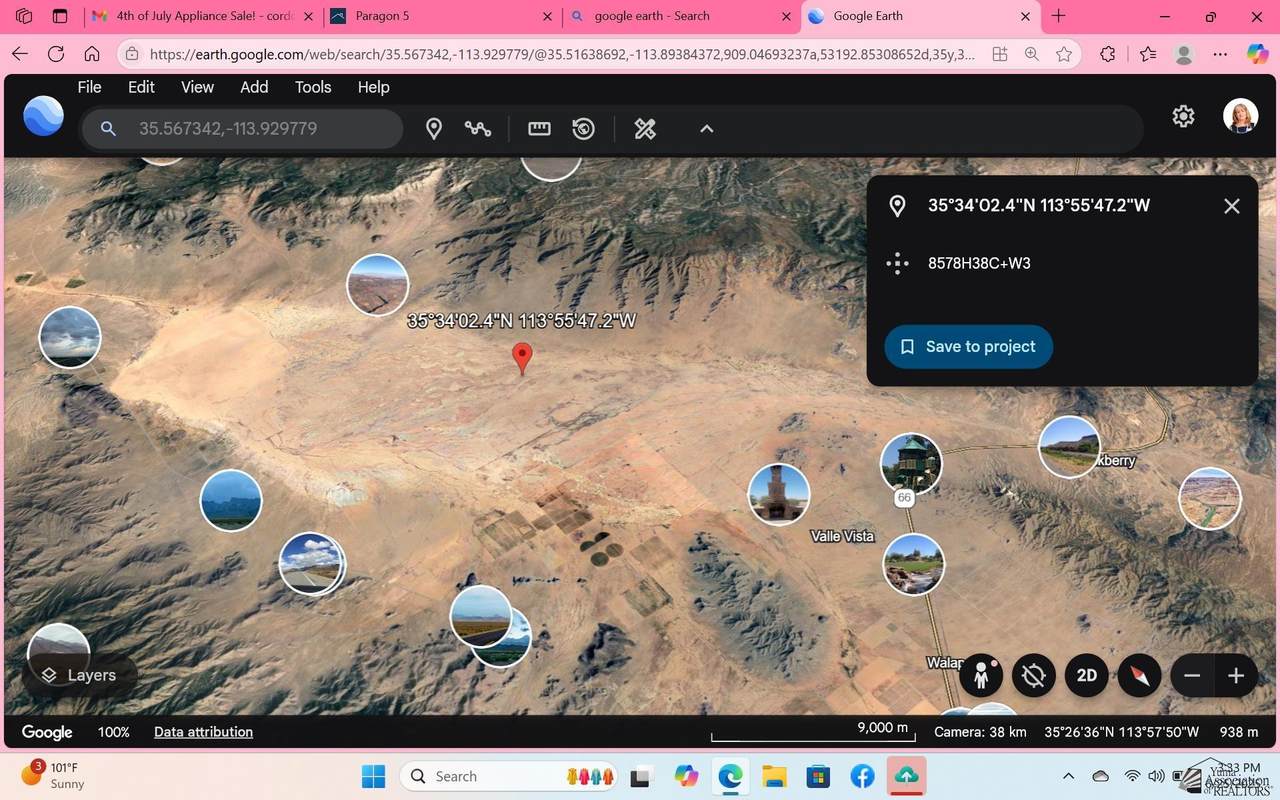Click the Pegman Street View icon
The width and height of the screenshot is (1280, 800).
tap(981, 676)
